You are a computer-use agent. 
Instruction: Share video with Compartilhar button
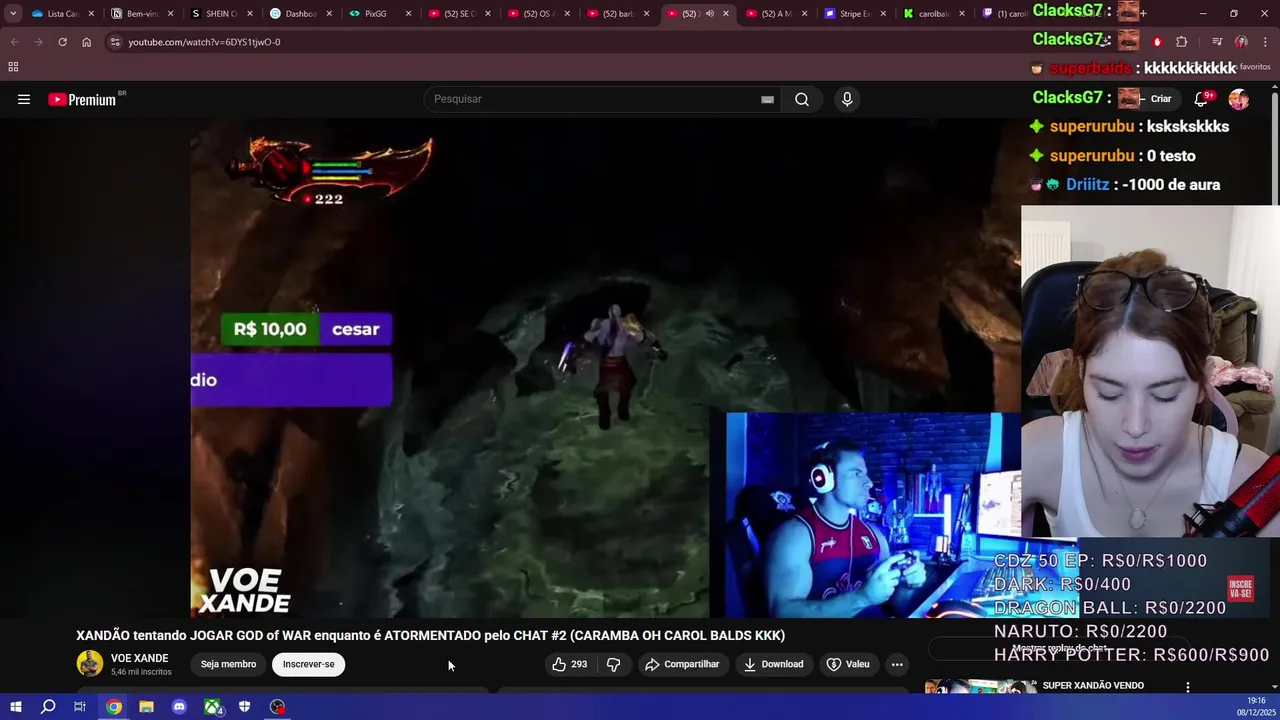pyautogui.click(x=682, y=664)
